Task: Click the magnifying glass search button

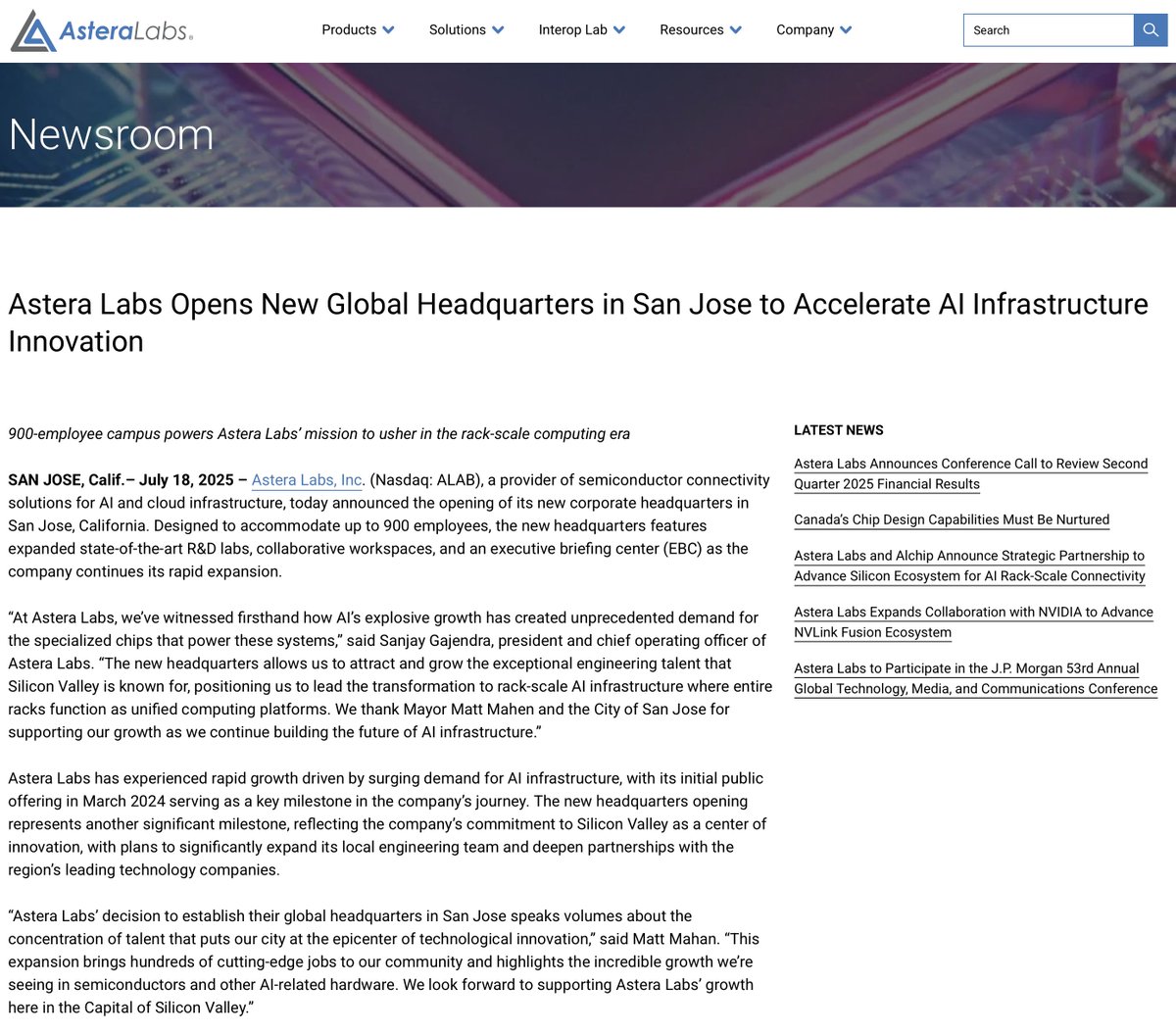Action: click(1151, 30)
